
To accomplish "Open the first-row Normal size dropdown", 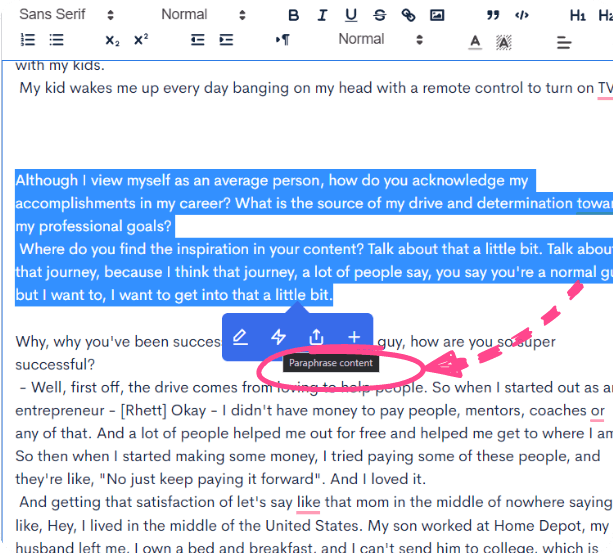I will pyautogui.click(x=203, y=15).
